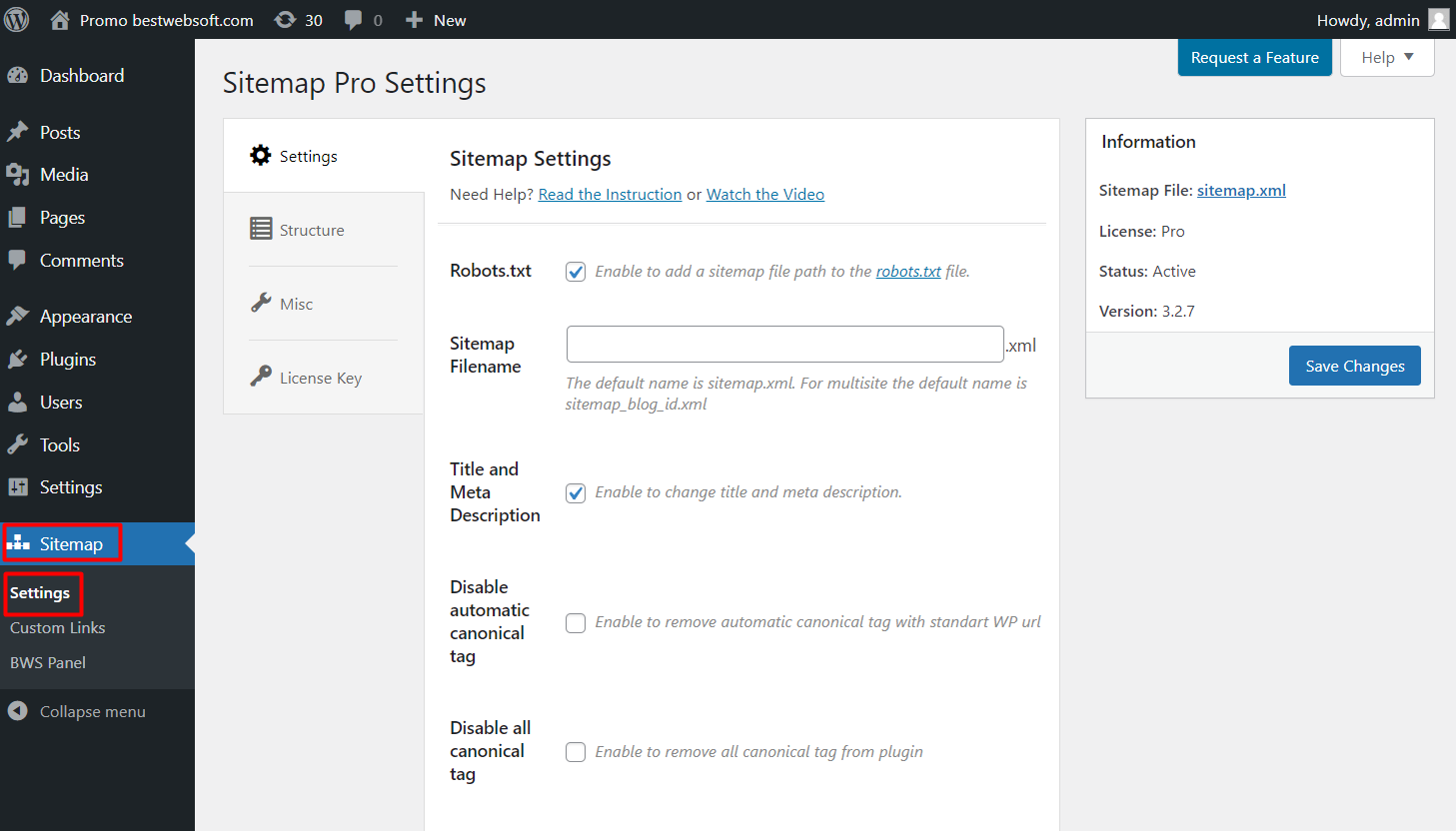Screen dimensions: 1456x831
Task: Click the Version: 3.2.7 text
Action: pyautogui.click(x=1147, y=312)
